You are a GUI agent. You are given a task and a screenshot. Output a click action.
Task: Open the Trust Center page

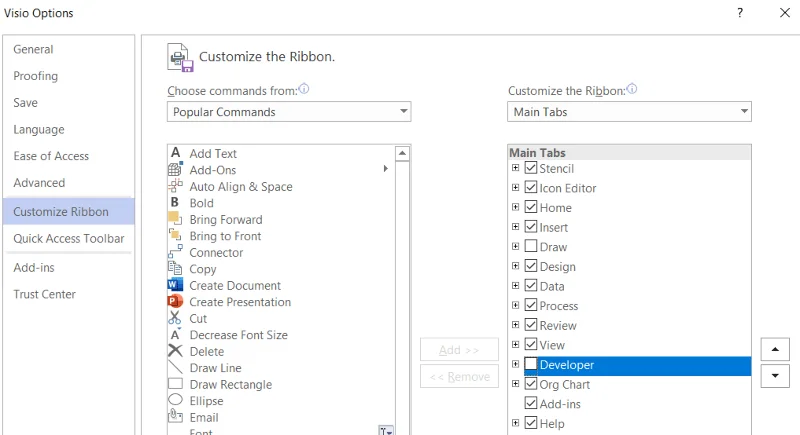[x=44, y=294]
